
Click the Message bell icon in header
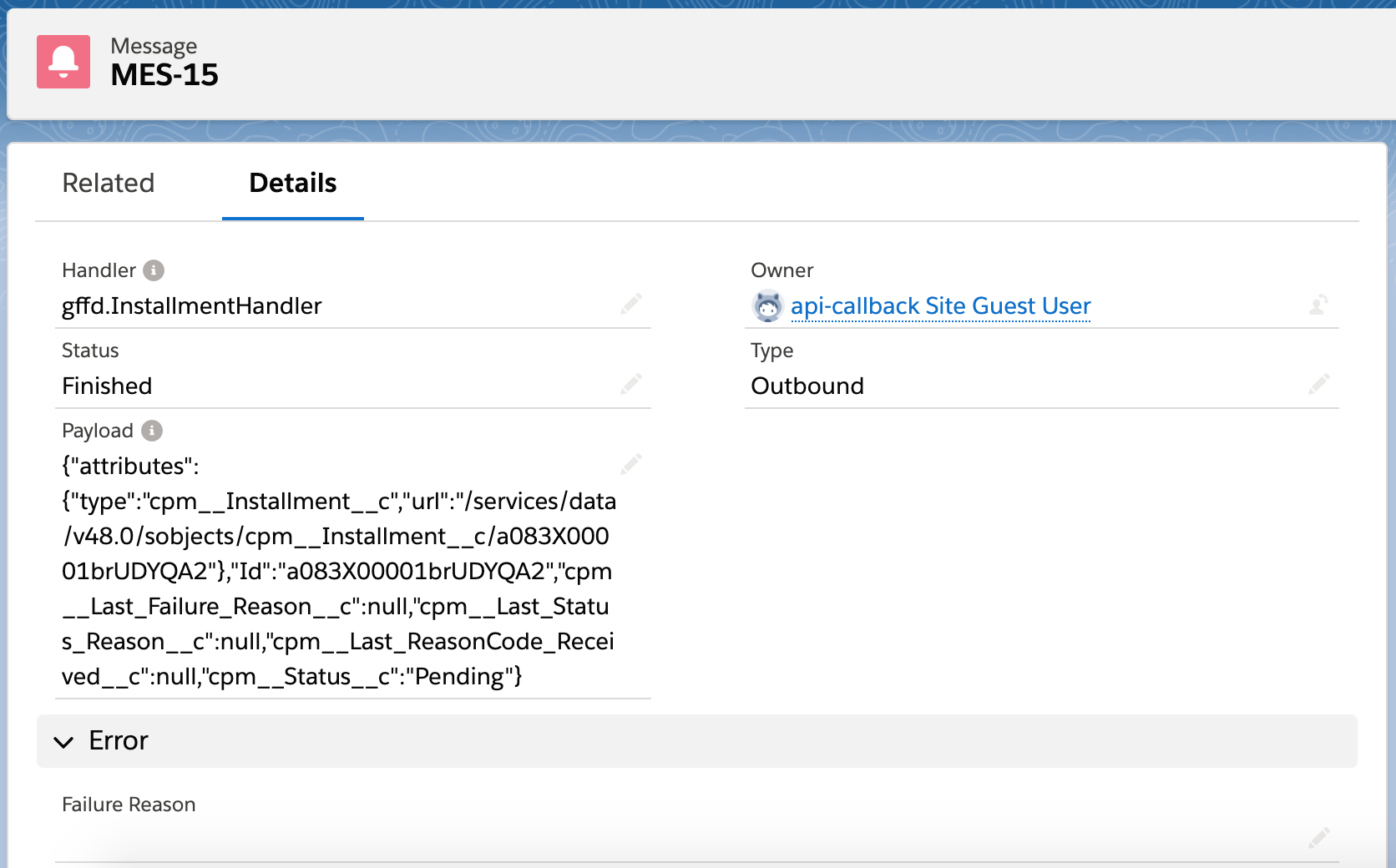coord(63,62)
